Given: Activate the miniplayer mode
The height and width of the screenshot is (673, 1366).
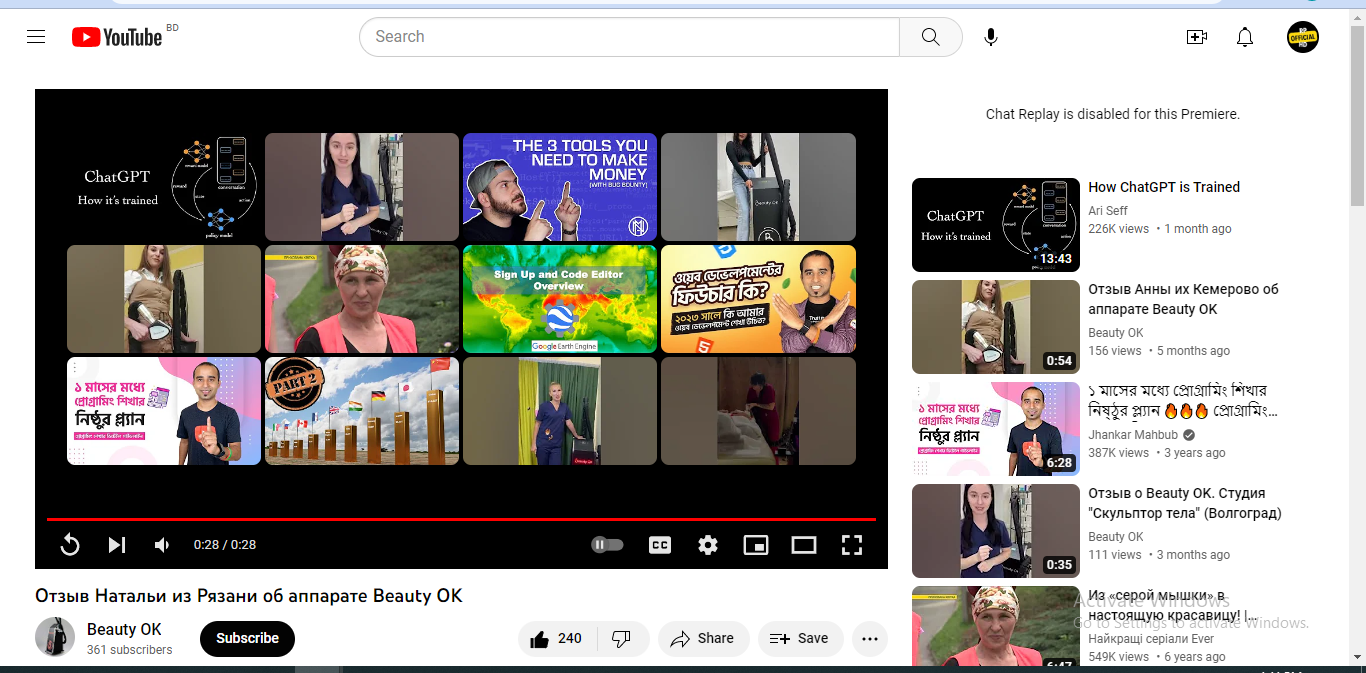Looking at the screenshot, I should [x=756, y=545].
